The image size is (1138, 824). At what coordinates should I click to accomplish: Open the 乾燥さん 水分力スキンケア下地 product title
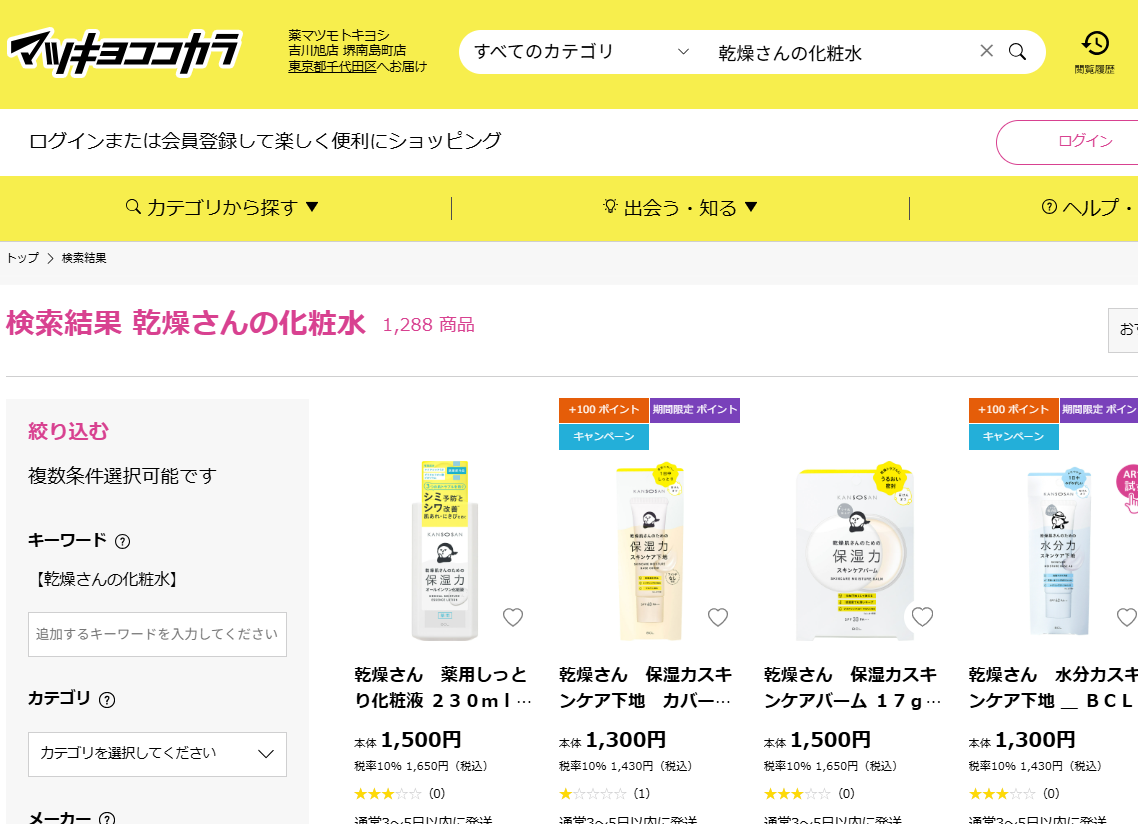tap(1053, 688)
